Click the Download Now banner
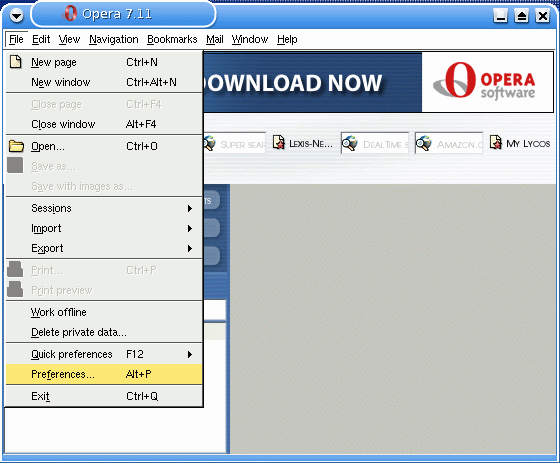The height and width of the screenshot is (463, 560). 312,82
